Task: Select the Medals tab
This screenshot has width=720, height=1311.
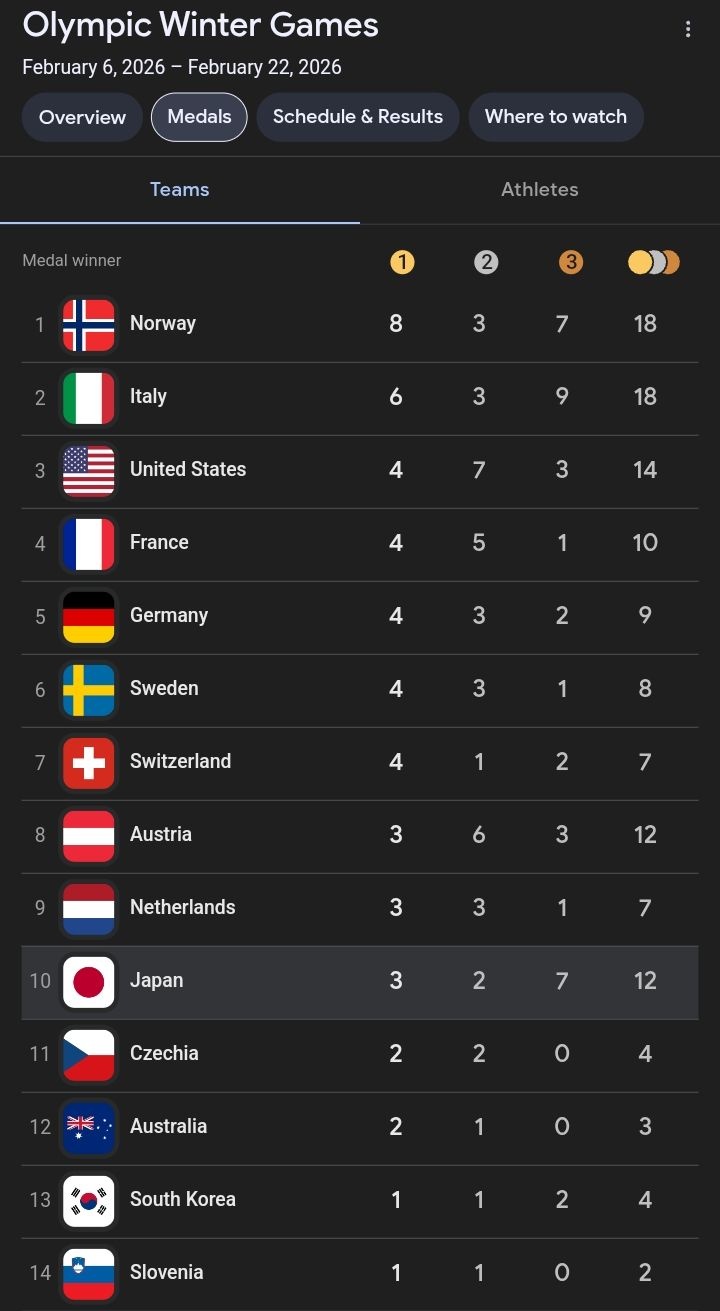Action: (x=199, y=117)
